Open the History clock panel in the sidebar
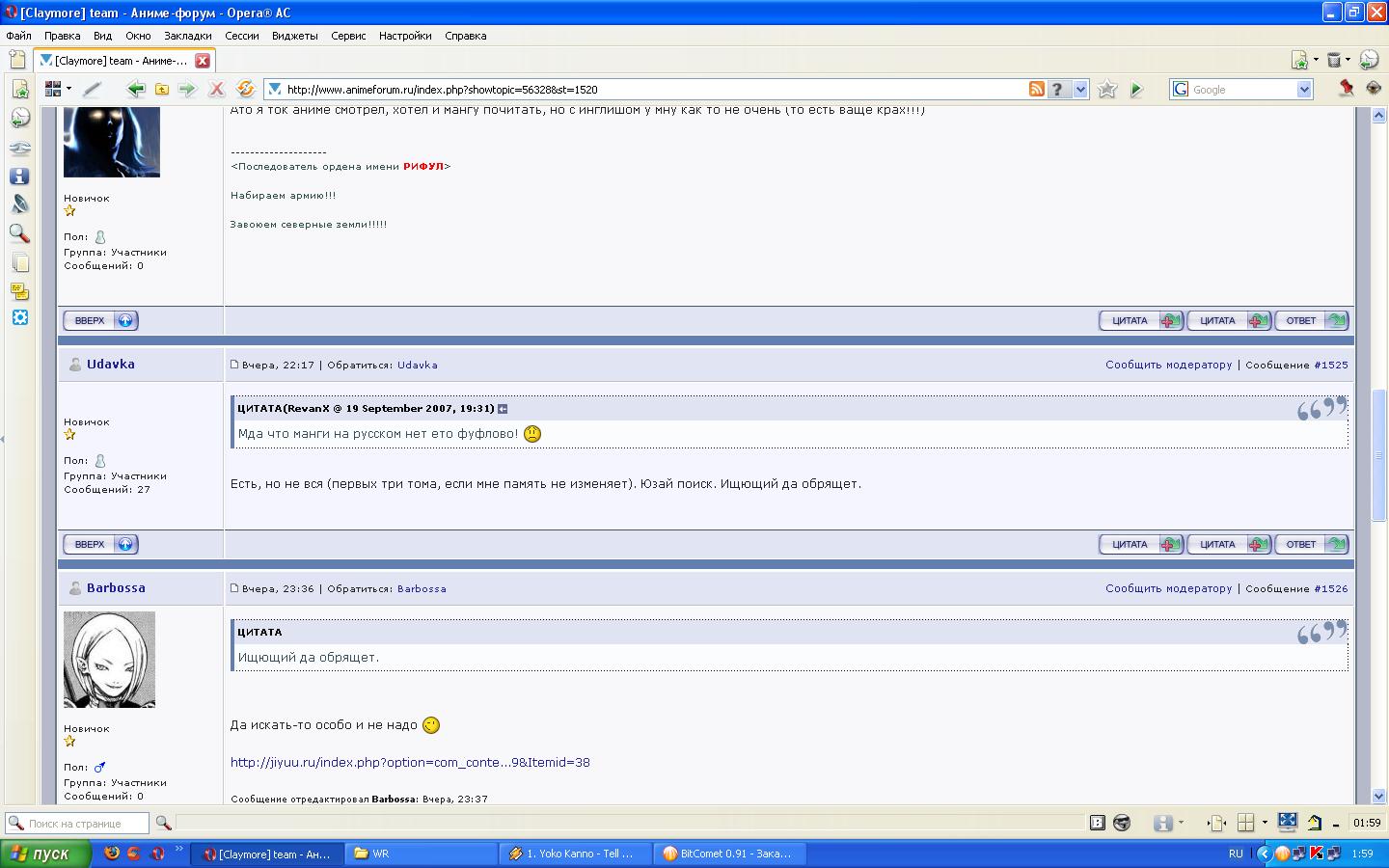This screenshot has width=1389, height=868. pos(19,118)
